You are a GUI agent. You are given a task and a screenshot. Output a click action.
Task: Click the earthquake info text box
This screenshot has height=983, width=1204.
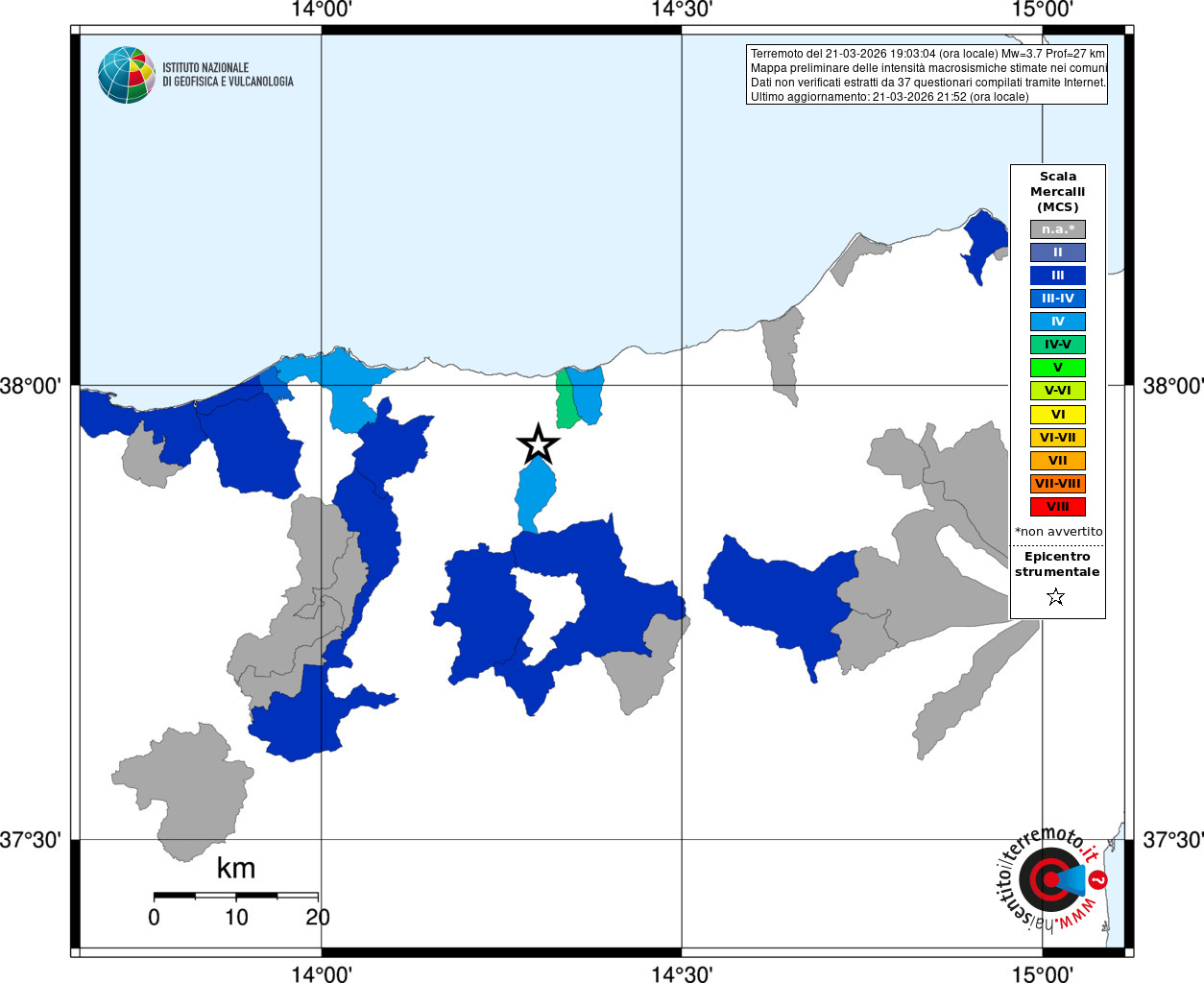coord(927,75)
